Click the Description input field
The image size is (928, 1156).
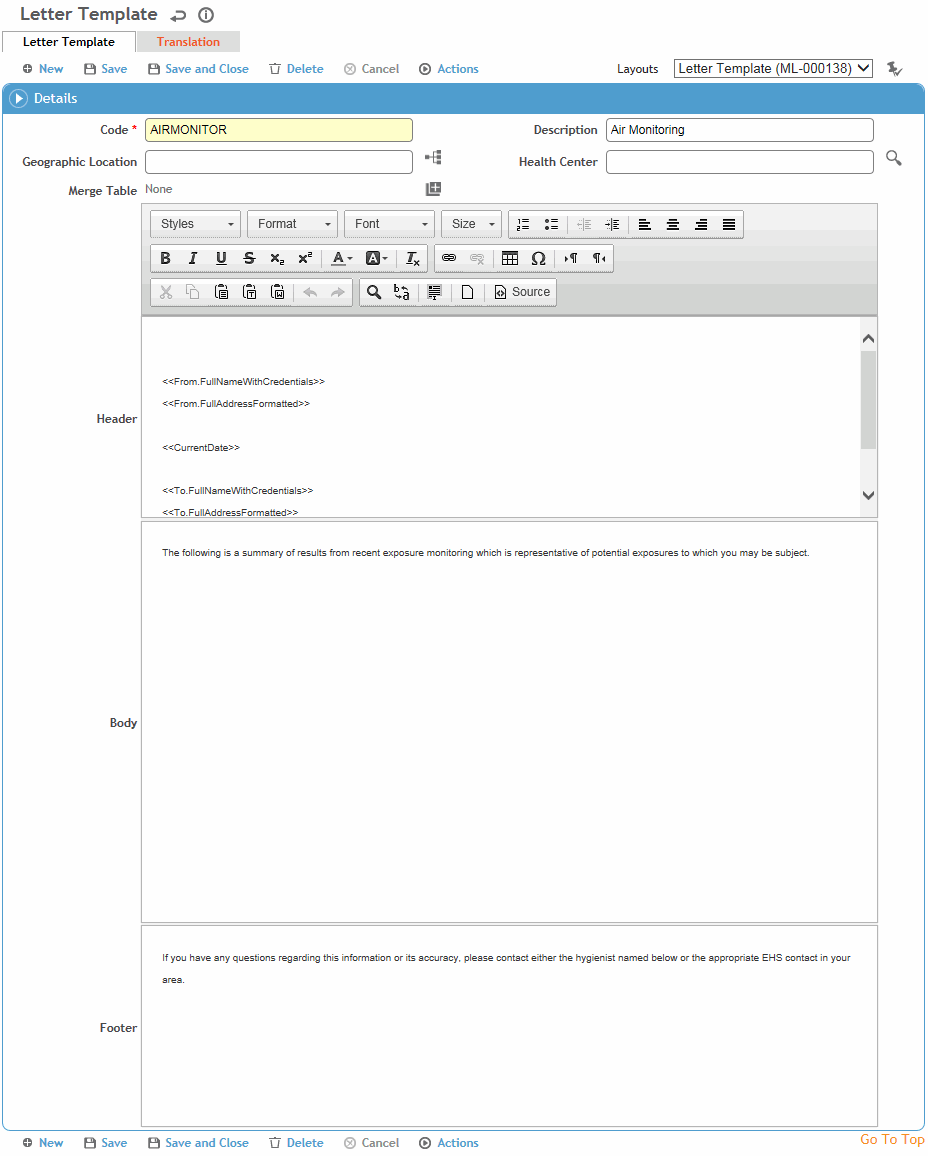[x=739, y=130]
